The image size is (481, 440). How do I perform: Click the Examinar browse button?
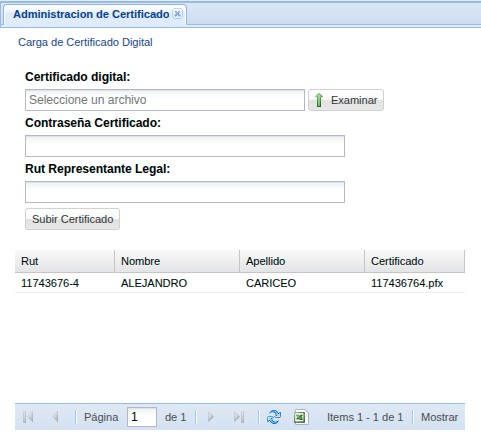coord(346,100)
